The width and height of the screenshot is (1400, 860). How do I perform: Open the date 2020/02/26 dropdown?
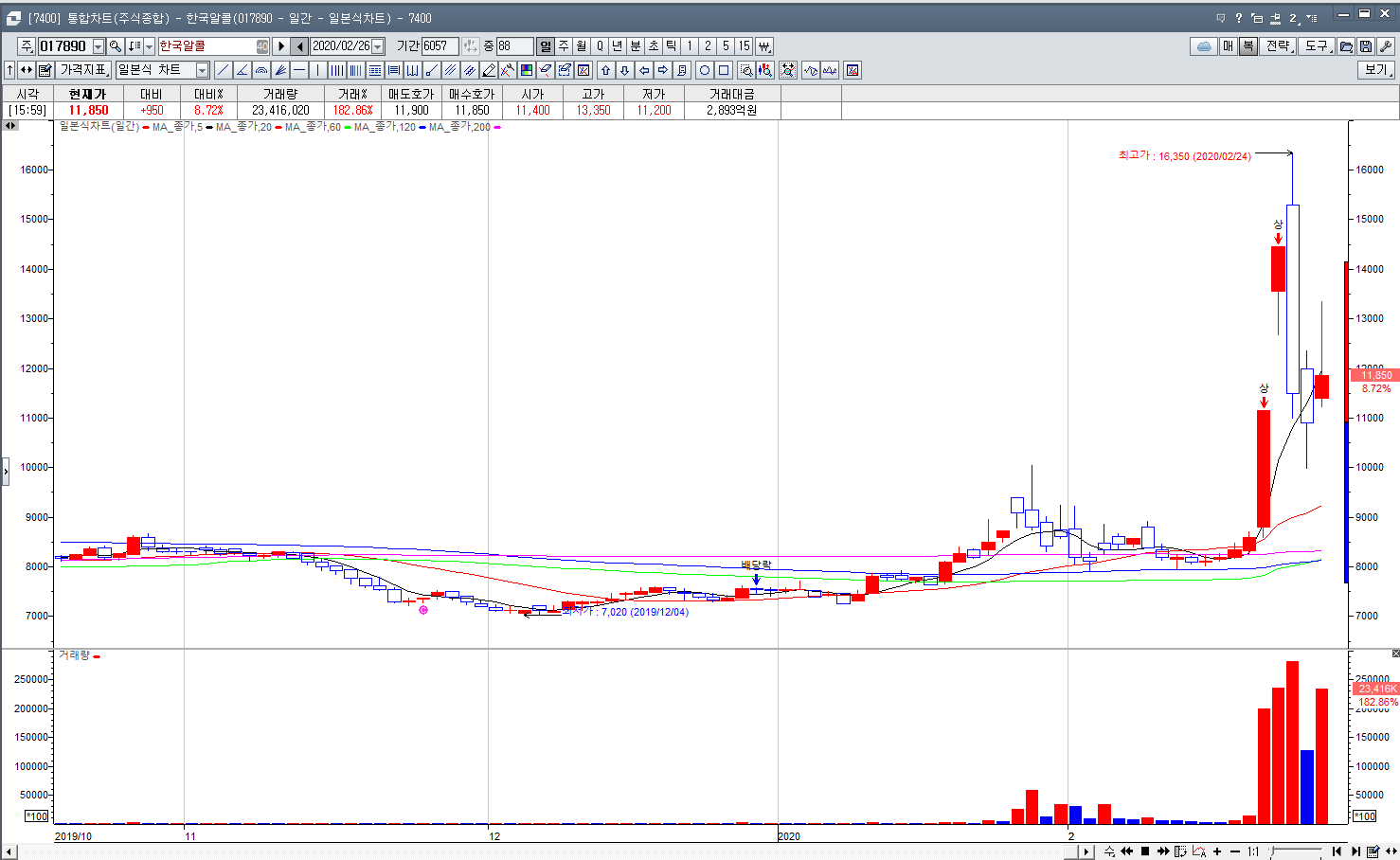click(x=378, y=46)
